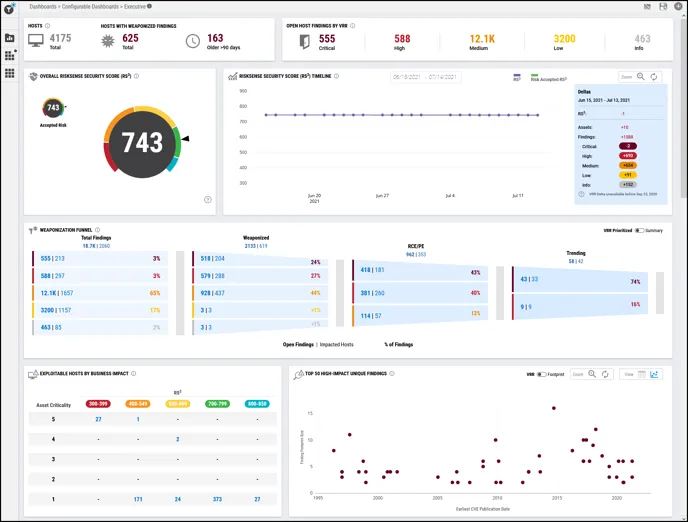Toggle VRR Prioritized / Summary switch

point(639,230)
